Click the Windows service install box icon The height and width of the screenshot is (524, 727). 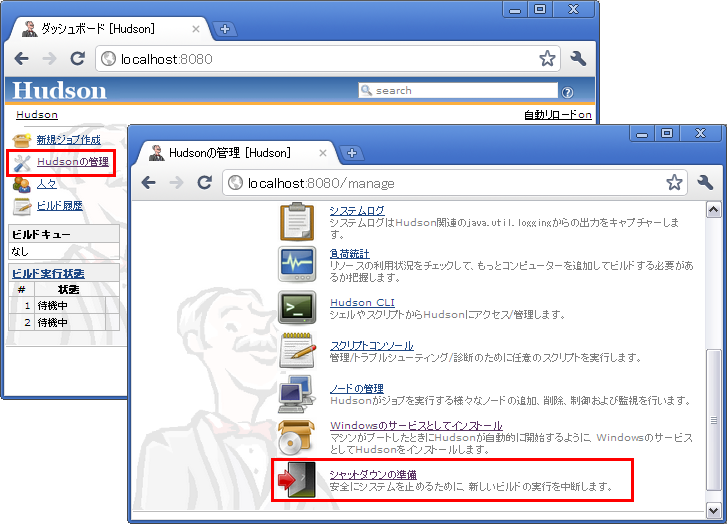pos(296,437)
